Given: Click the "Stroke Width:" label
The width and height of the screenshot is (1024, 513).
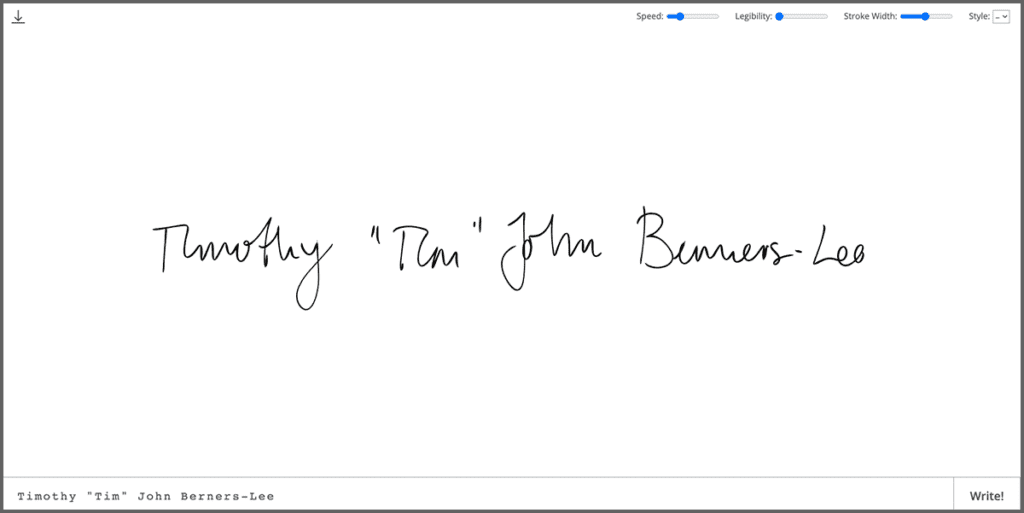Looking at the screenshot, I should pos(870,16).
